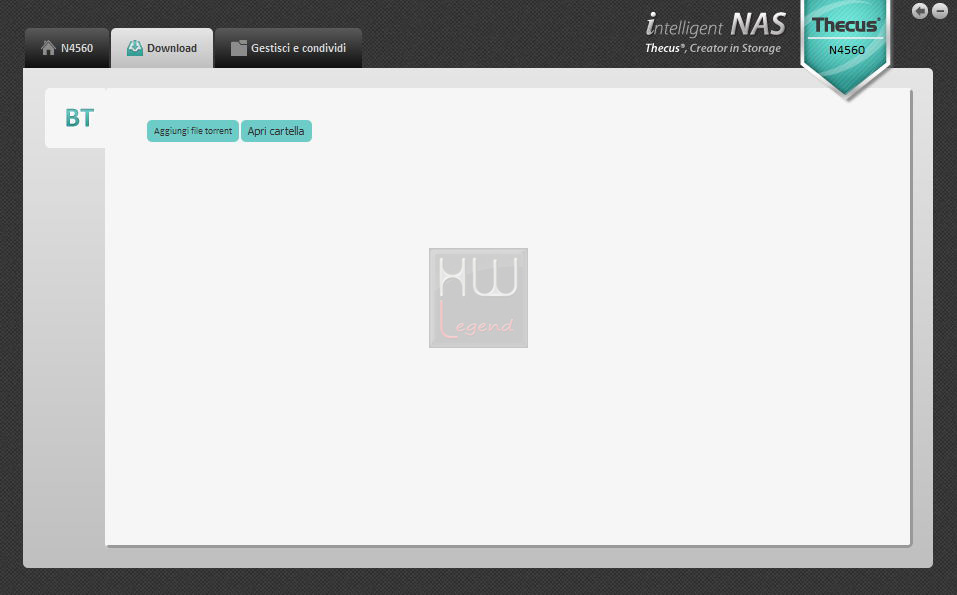
Task: Click the Aggiungi file torrent button
Action: pyautogui.click(x=193, y=131)
